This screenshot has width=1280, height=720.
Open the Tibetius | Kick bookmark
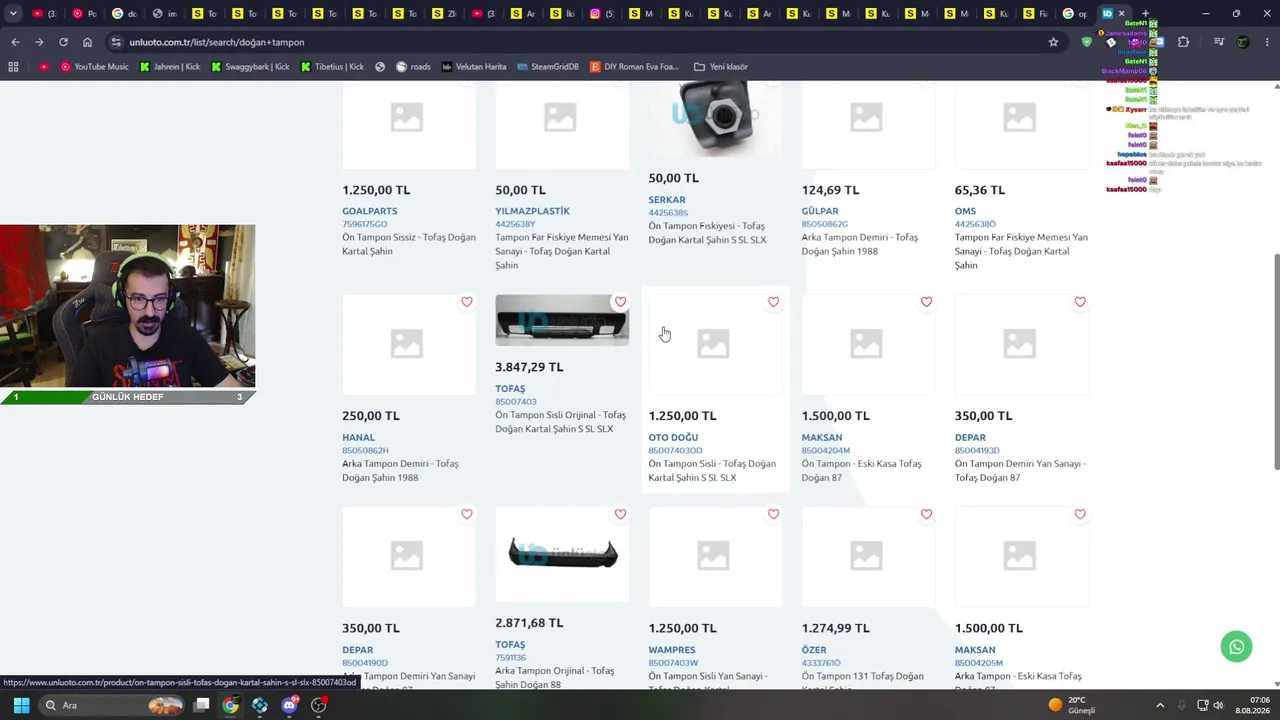coord(333,67)
